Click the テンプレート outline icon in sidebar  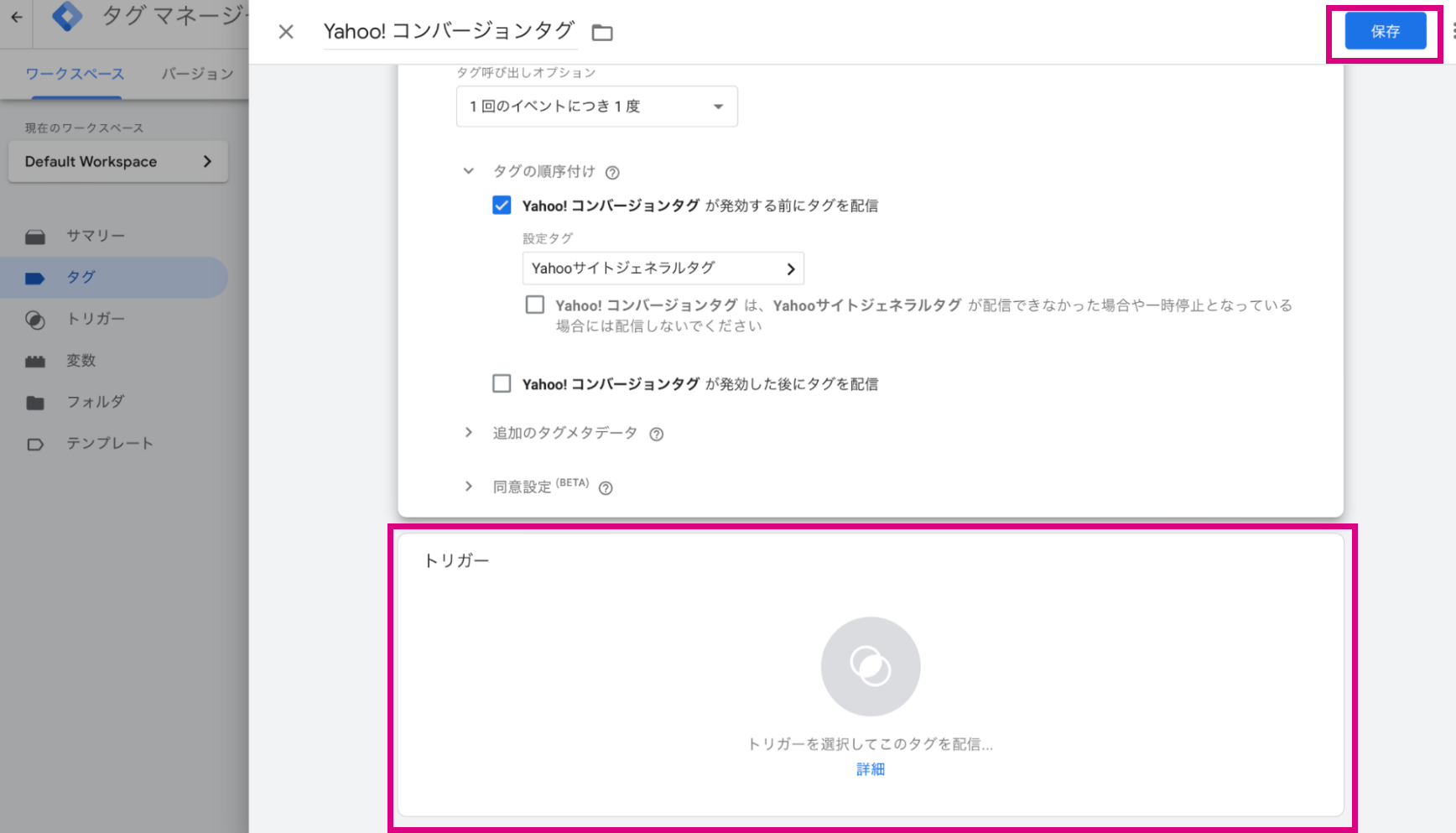35,445
